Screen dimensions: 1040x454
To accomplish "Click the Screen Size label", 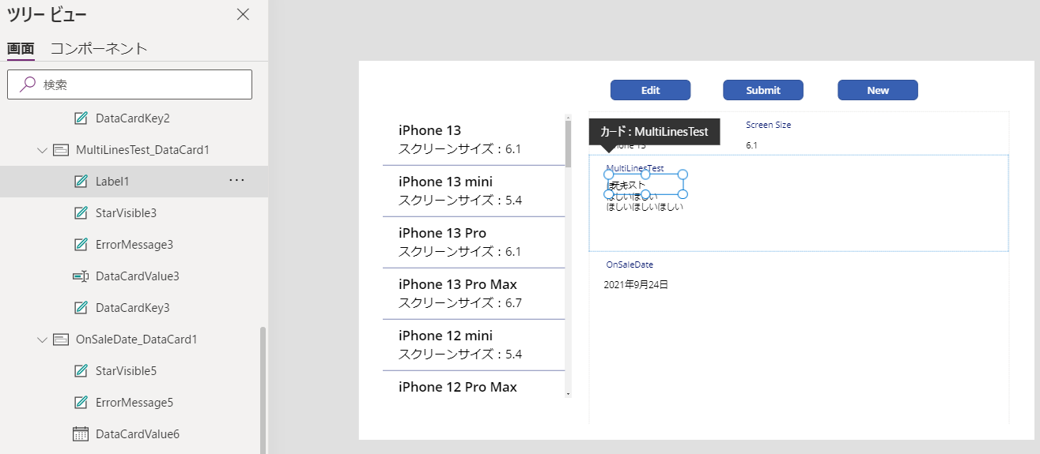I will click(768, 125).
